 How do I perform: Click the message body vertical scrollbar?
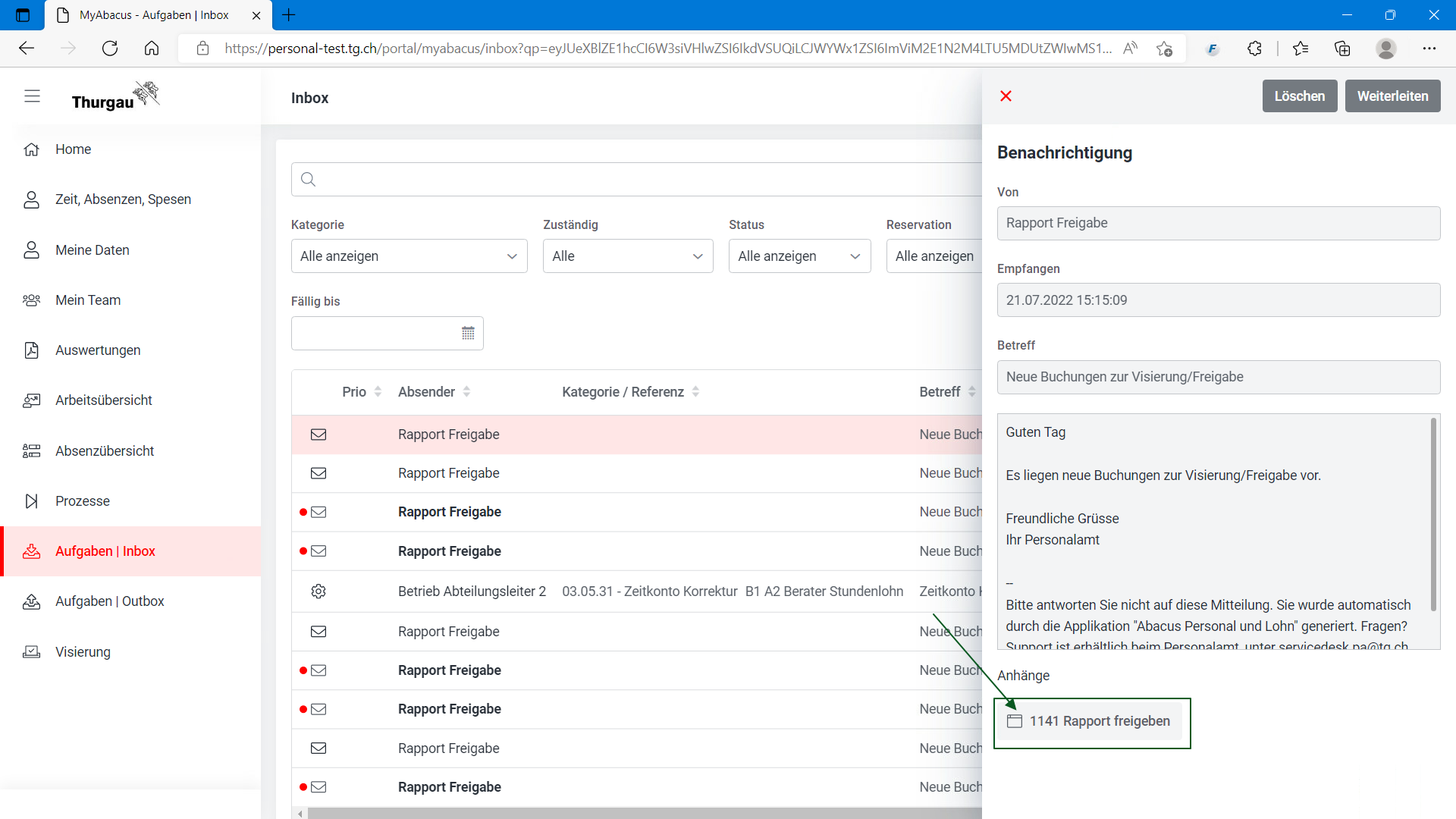coord(1432,516)
